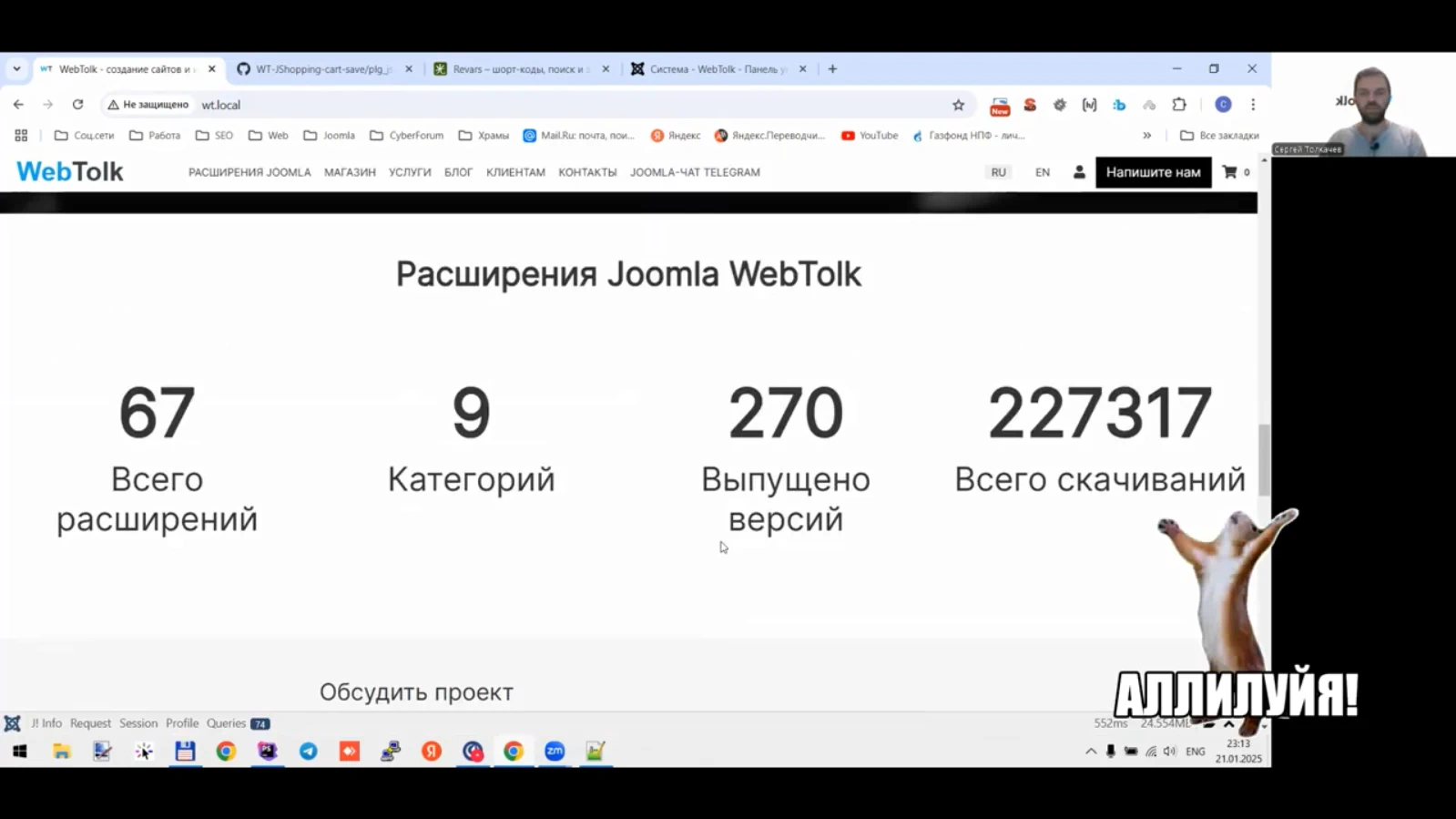Select the RU language option
The image size is (1456, 819).
(999, 172)
